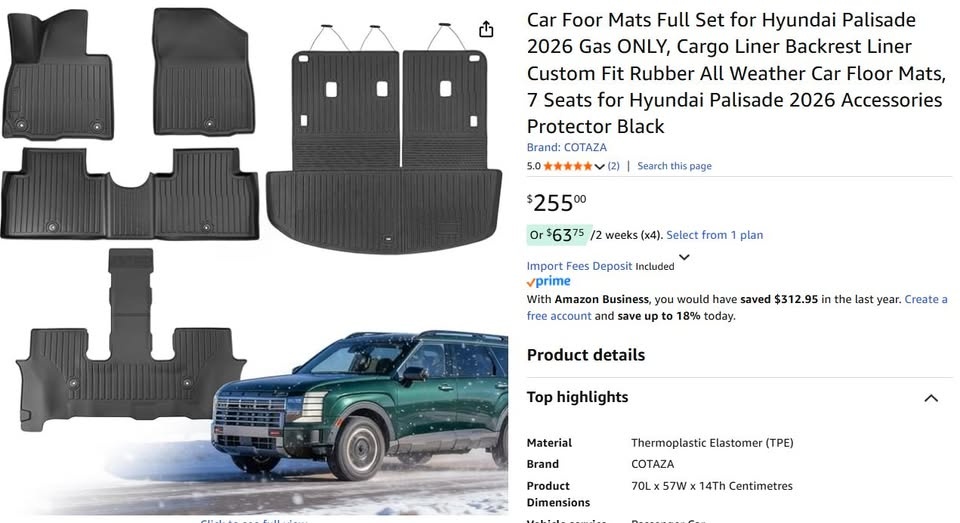960x523 pixels.
Task: Click the $255.00 price
Action: 557,203
